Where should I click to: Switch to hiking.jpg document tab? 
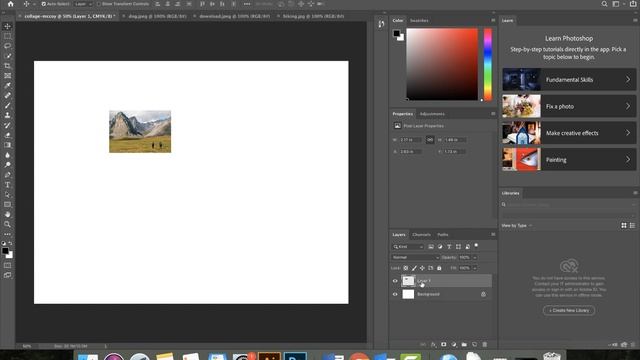[x=313, y=16]
